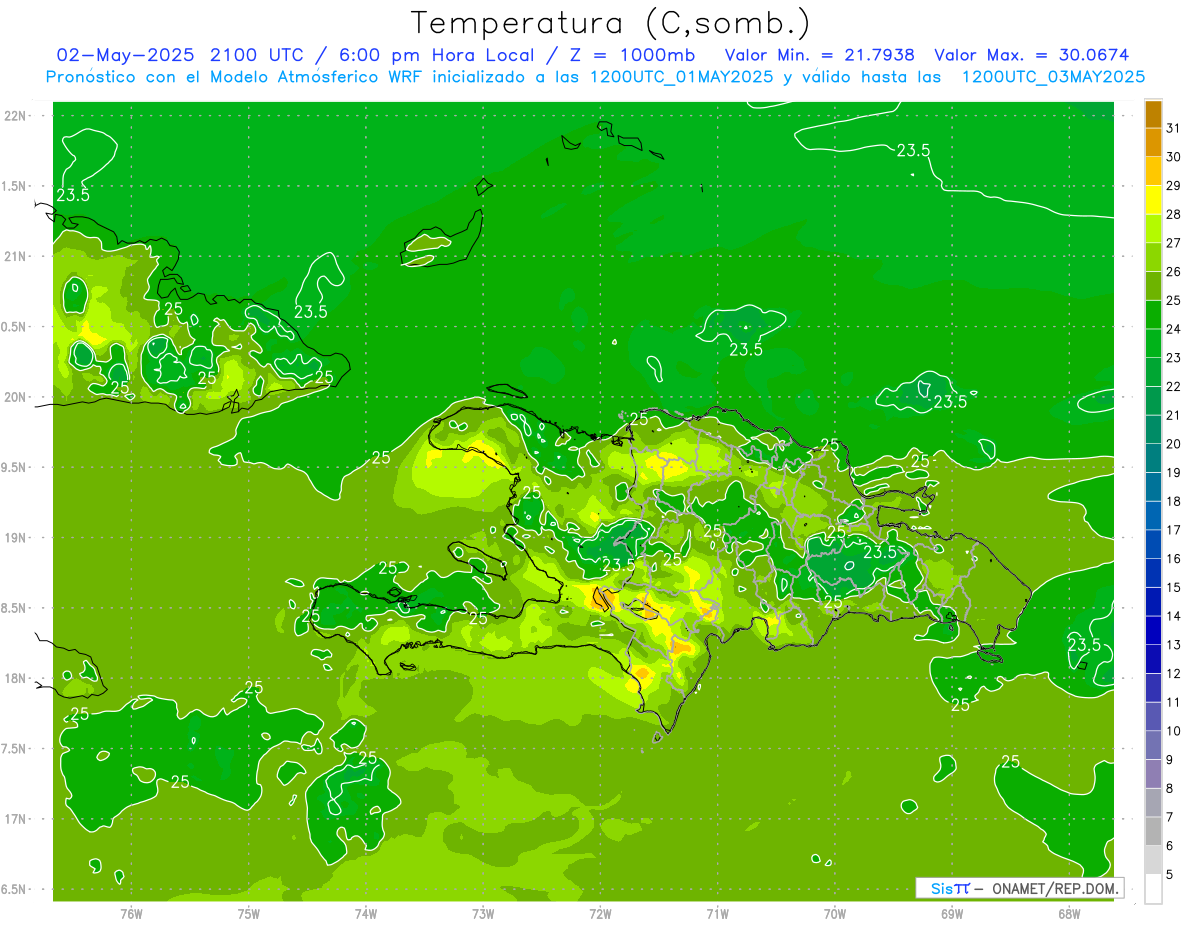
Task: Click the "18N" latitude axis label
Action: pyautogui.click(x=15, y=679)
